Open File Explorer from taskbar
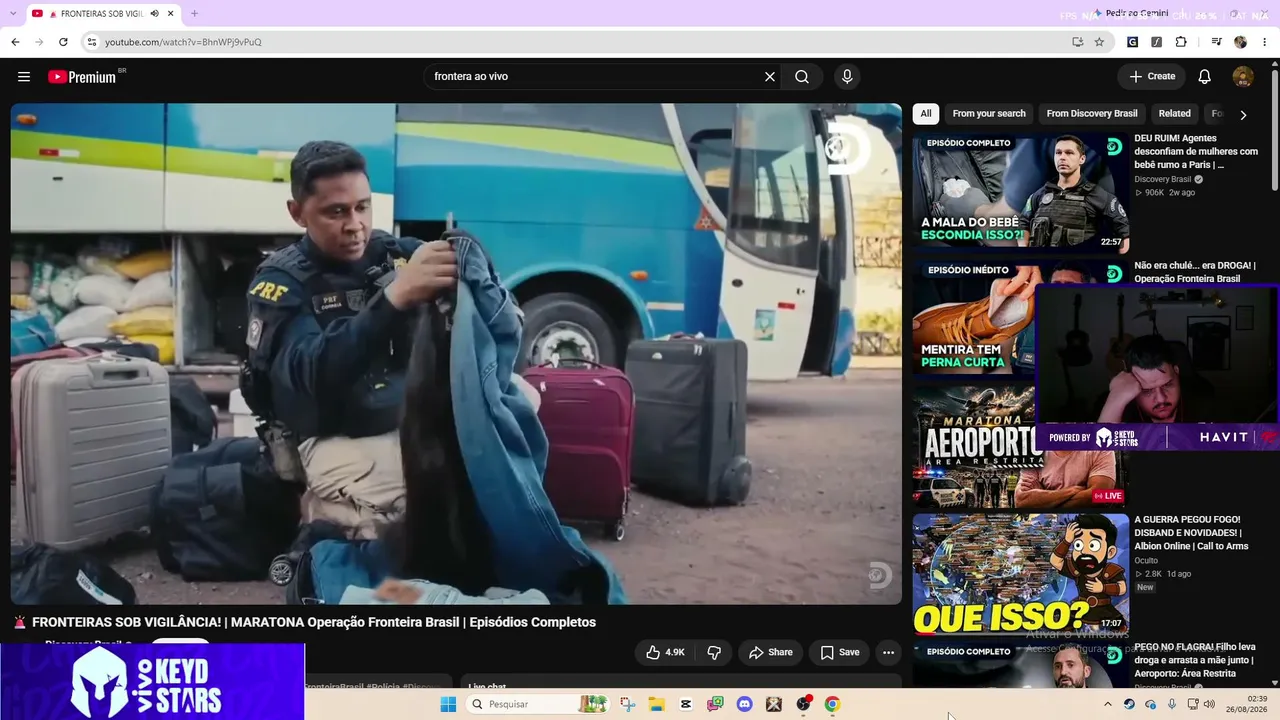Image resolution: width=1280 pixels, height=720 pixels. pos(657,704)
